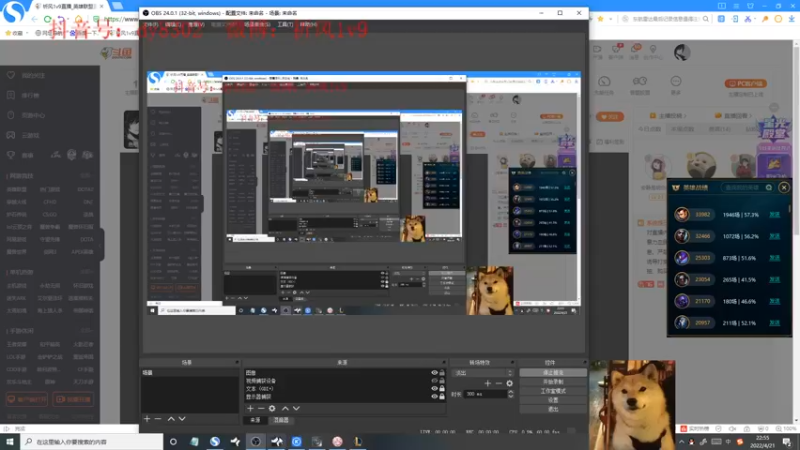Image resolution: width=800 pixels, height=450 pixels.
Task: Open transition properties gear icon
Action: [509, 383]
